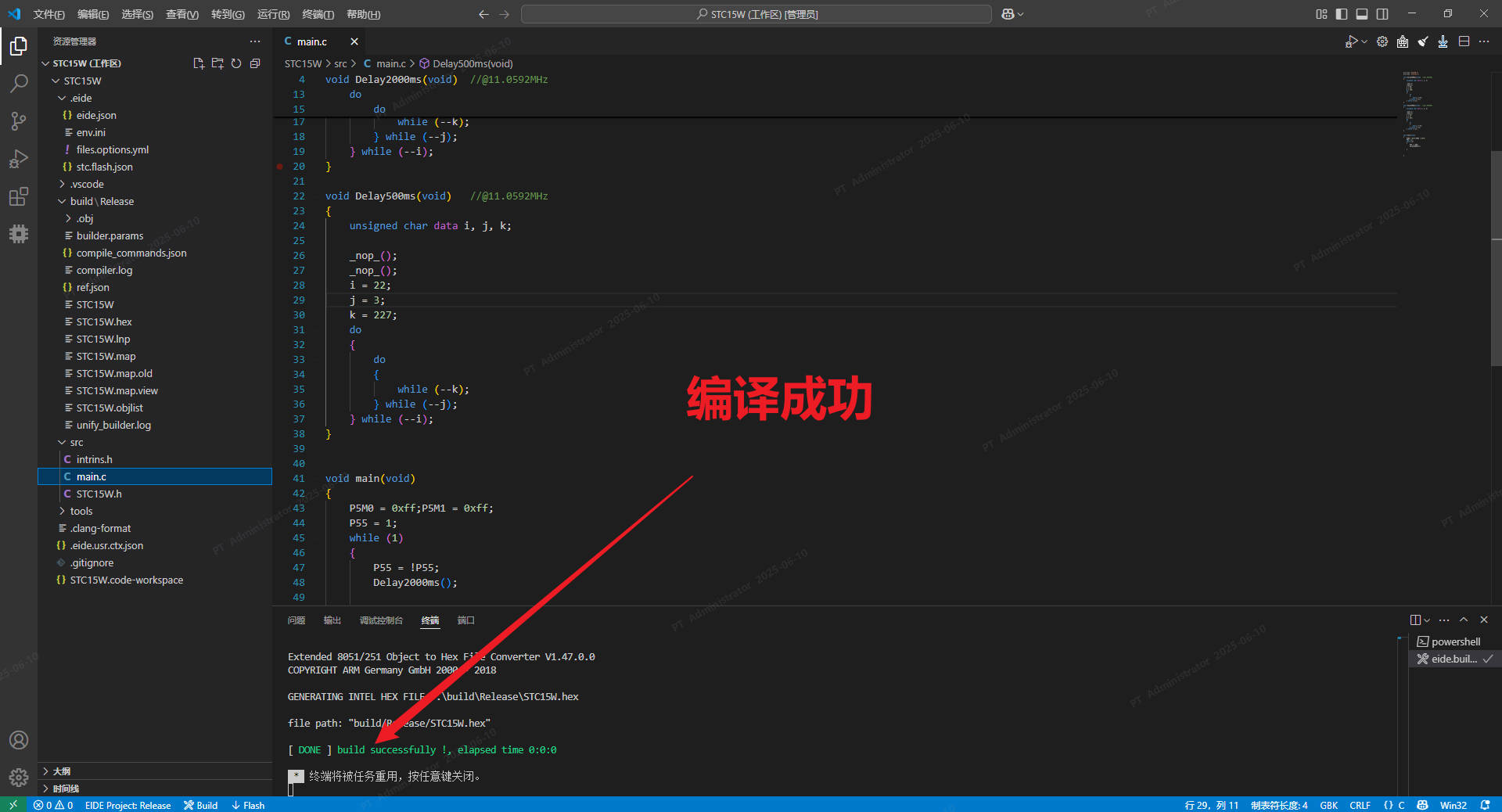The height and width of the screenshot is (812, 1502).
Task: Open explorer panel more actions ellipsis
Action: tap(255, 41)
